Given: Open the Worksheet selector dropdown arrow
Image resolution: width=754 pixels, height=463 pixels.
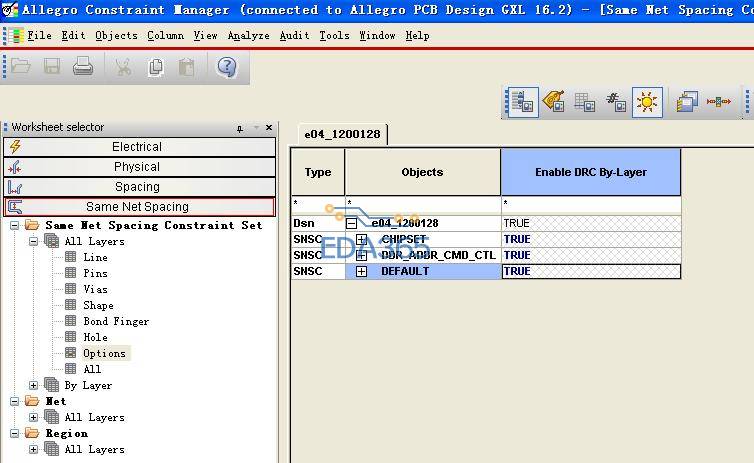Looking at the screenshot, I should pos(256,127).
